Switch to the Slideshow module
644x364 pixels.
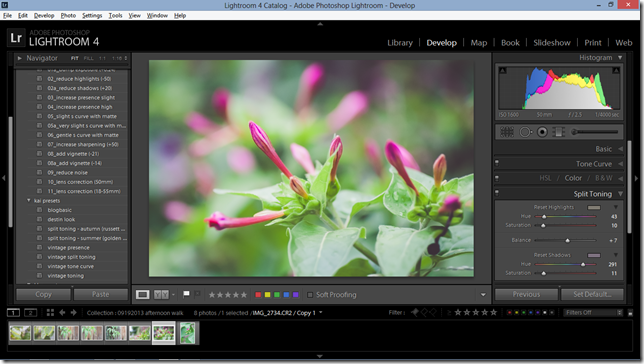552,43
